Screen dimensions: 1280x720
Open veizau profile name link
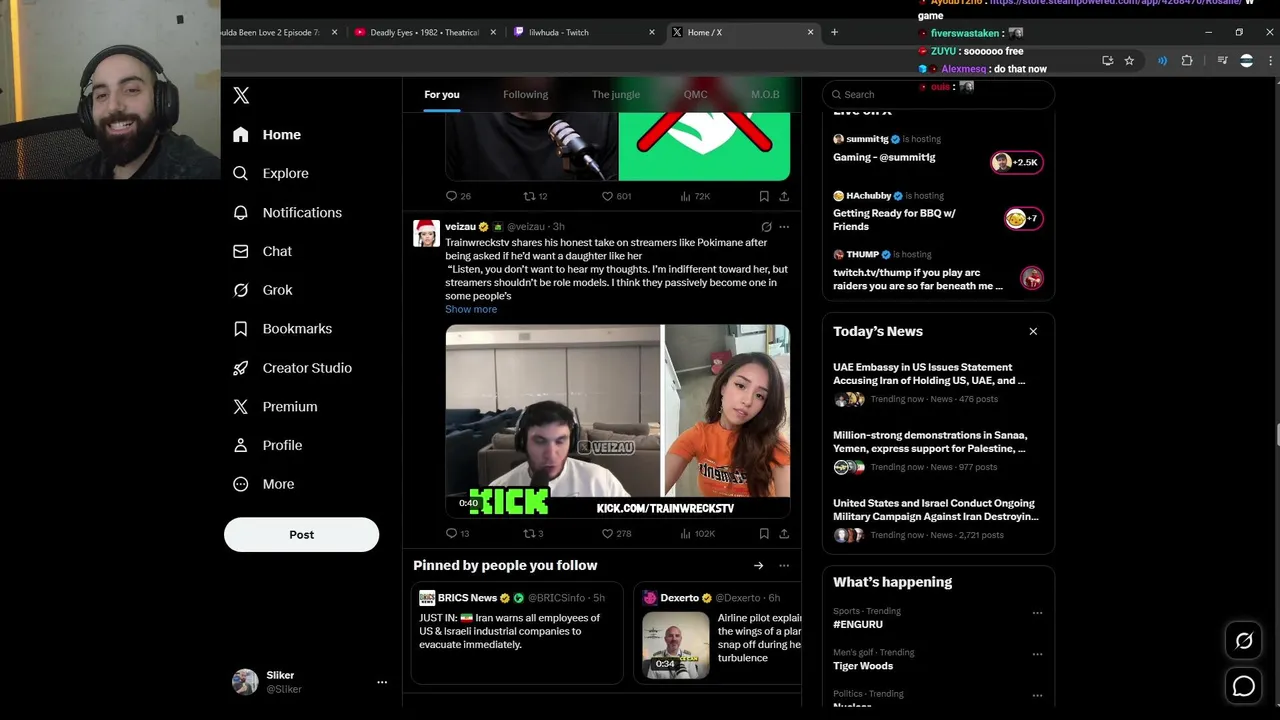(460, 227)
